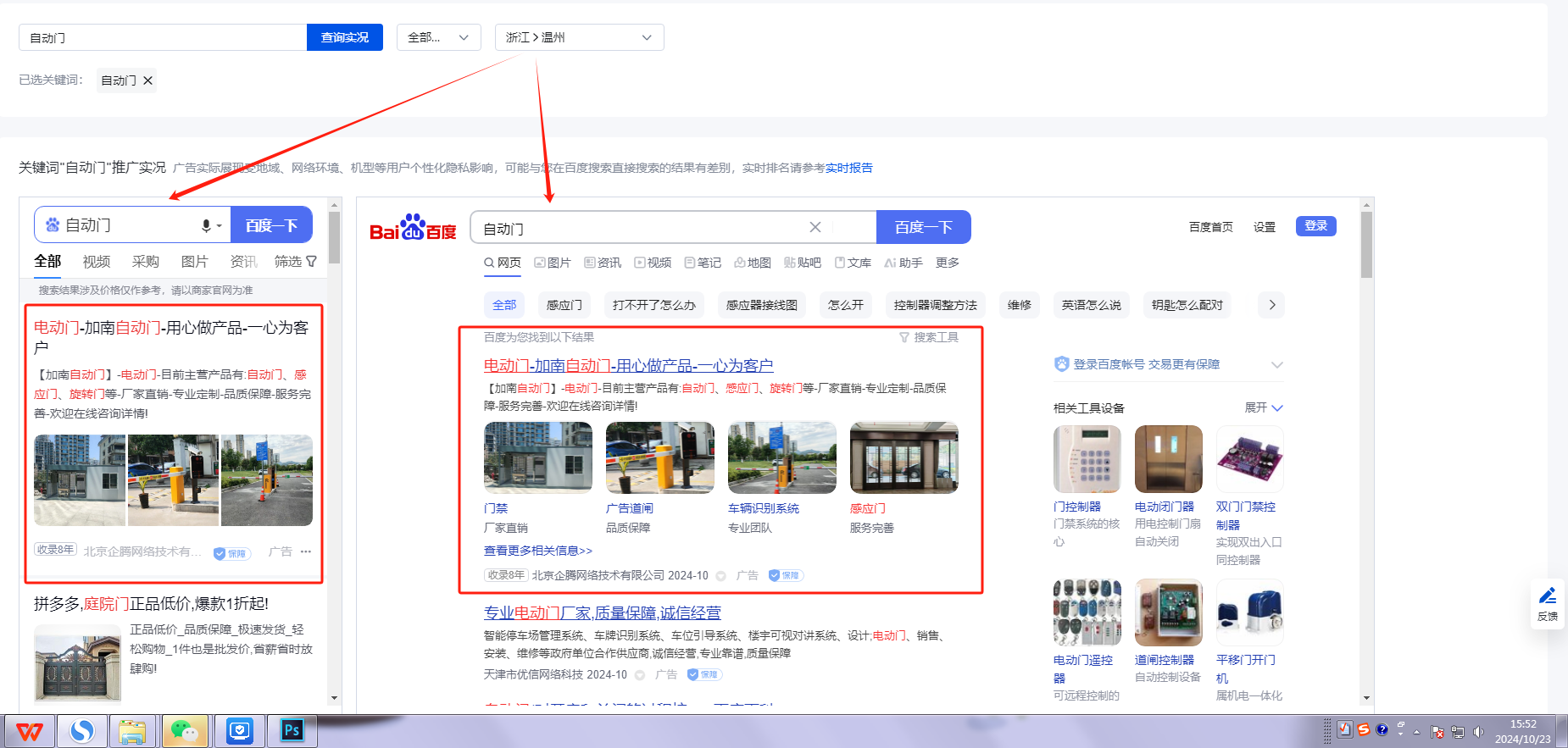Image resolution: width=1568 pixels, height=748 pixels.
Task: Remove the selected keyword 自动门 tag
Action: click(x=148, y=80)
